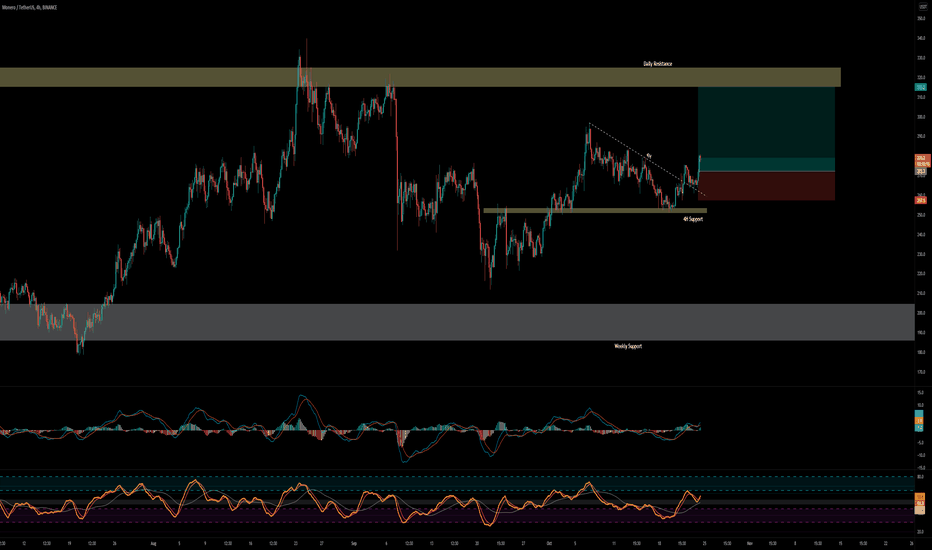Click the orange current price label
932x550 pixels.
pos(921,161)
